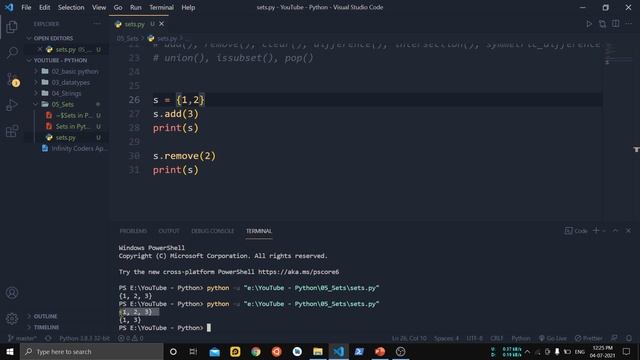Open the Selection menu

71,7
